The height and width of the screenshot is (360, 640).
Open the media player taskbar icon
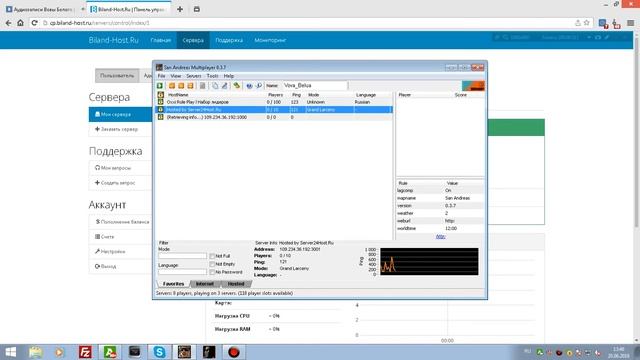(x=60, y=352)
